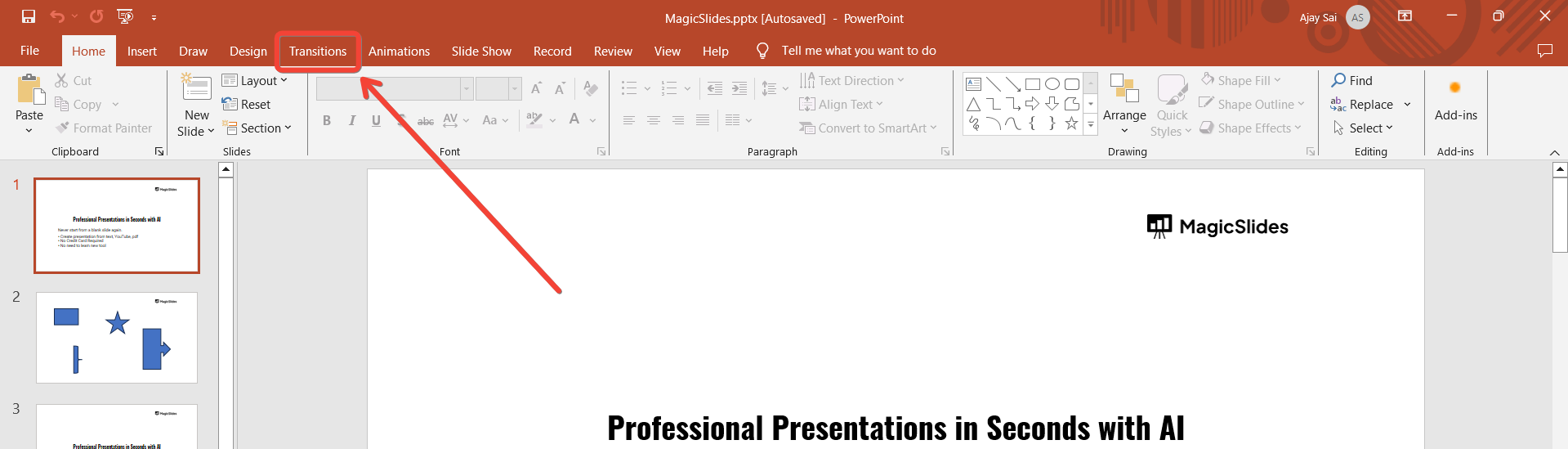Click the Arrange icon
Screen dimensions: 1568x449
(1124, 88)
